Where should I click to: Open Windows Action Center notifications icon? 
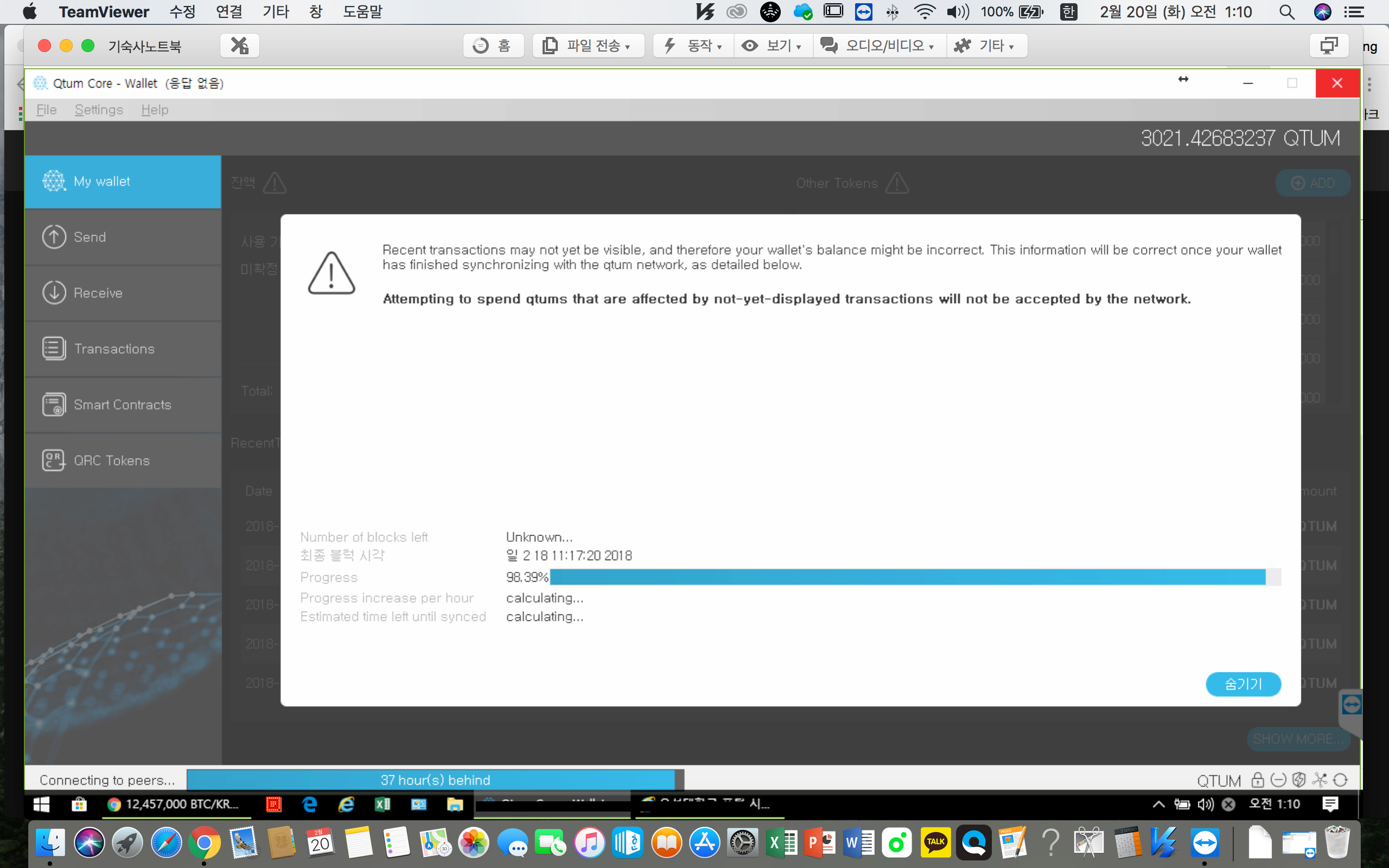coord(1330,805)
